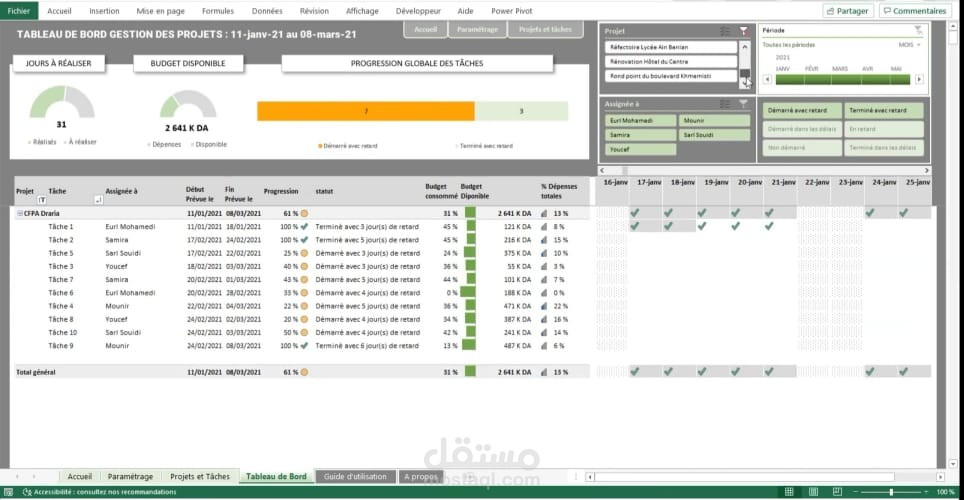The image size is (964, 500).
Task: Click the timeline right scroll arrow
Action: pos(919,79)
